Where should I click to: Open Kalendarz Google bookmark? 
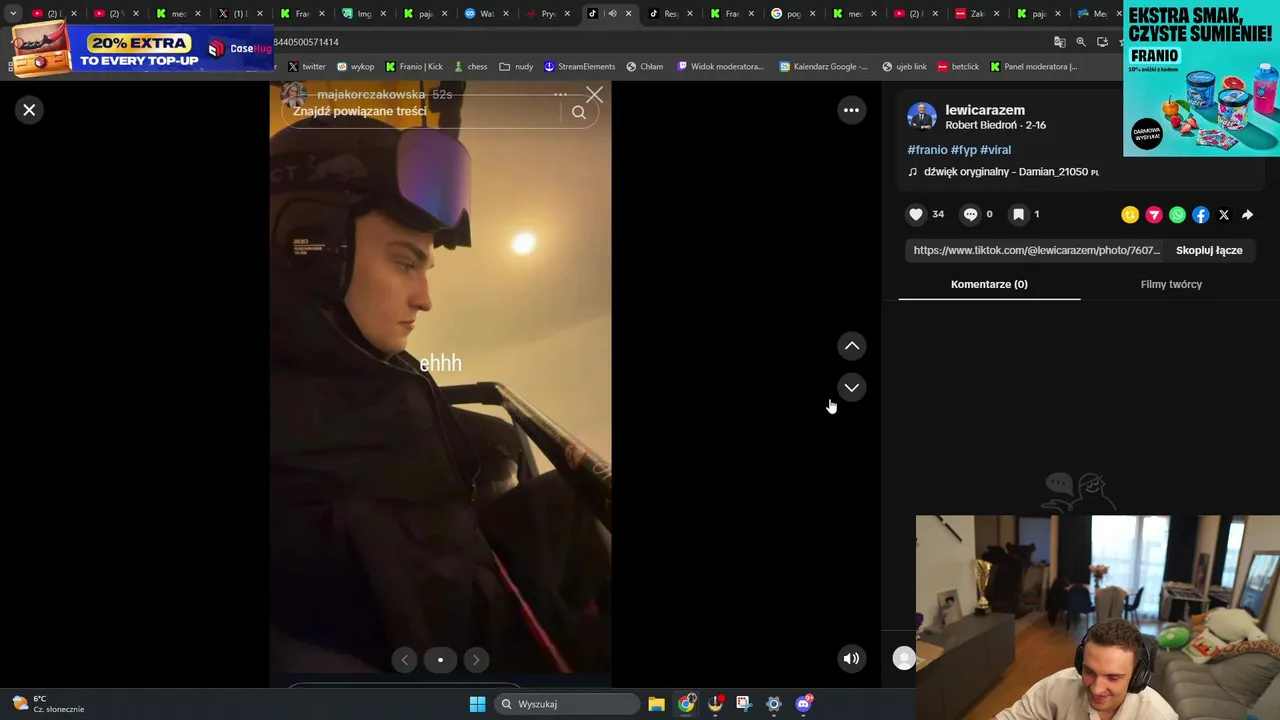point(823,67)
